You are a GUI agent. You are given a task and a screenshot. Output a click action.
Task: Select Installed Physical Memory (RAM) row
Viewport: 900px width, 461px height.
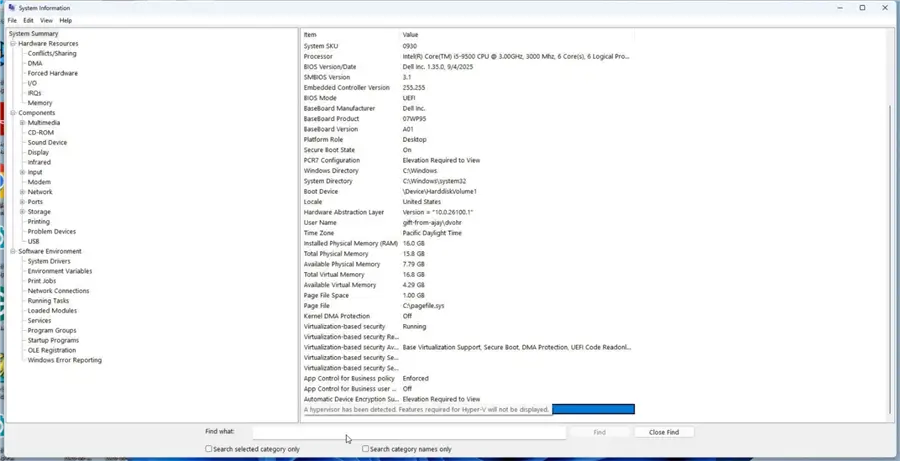click(x=468, y=243)
